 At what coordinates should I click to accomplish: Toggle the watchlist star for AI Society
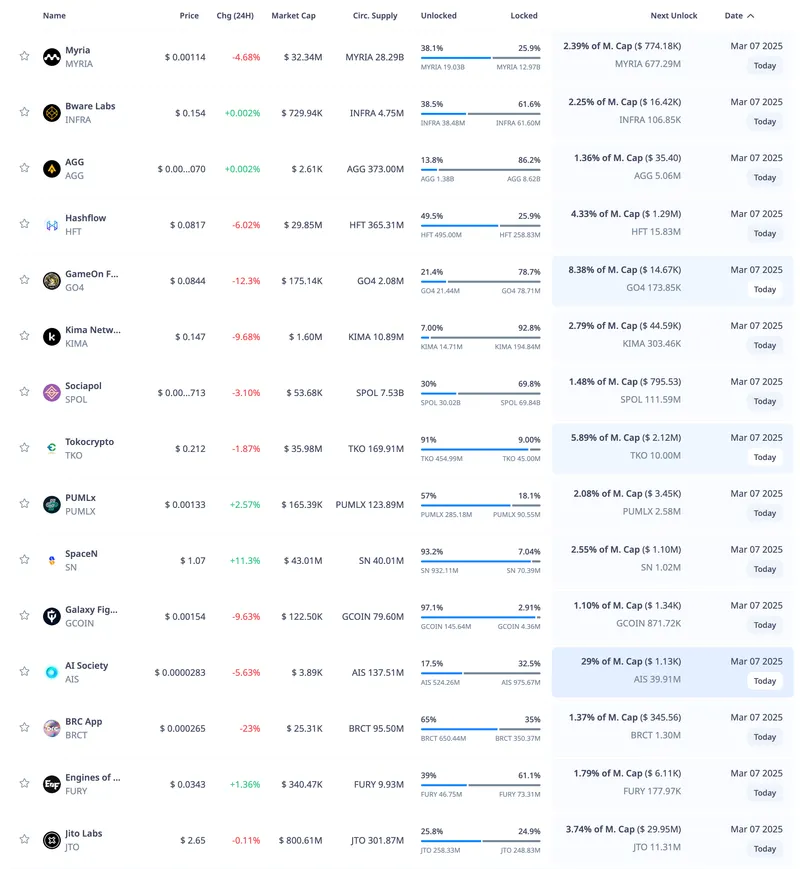click(x=24, y=673)
